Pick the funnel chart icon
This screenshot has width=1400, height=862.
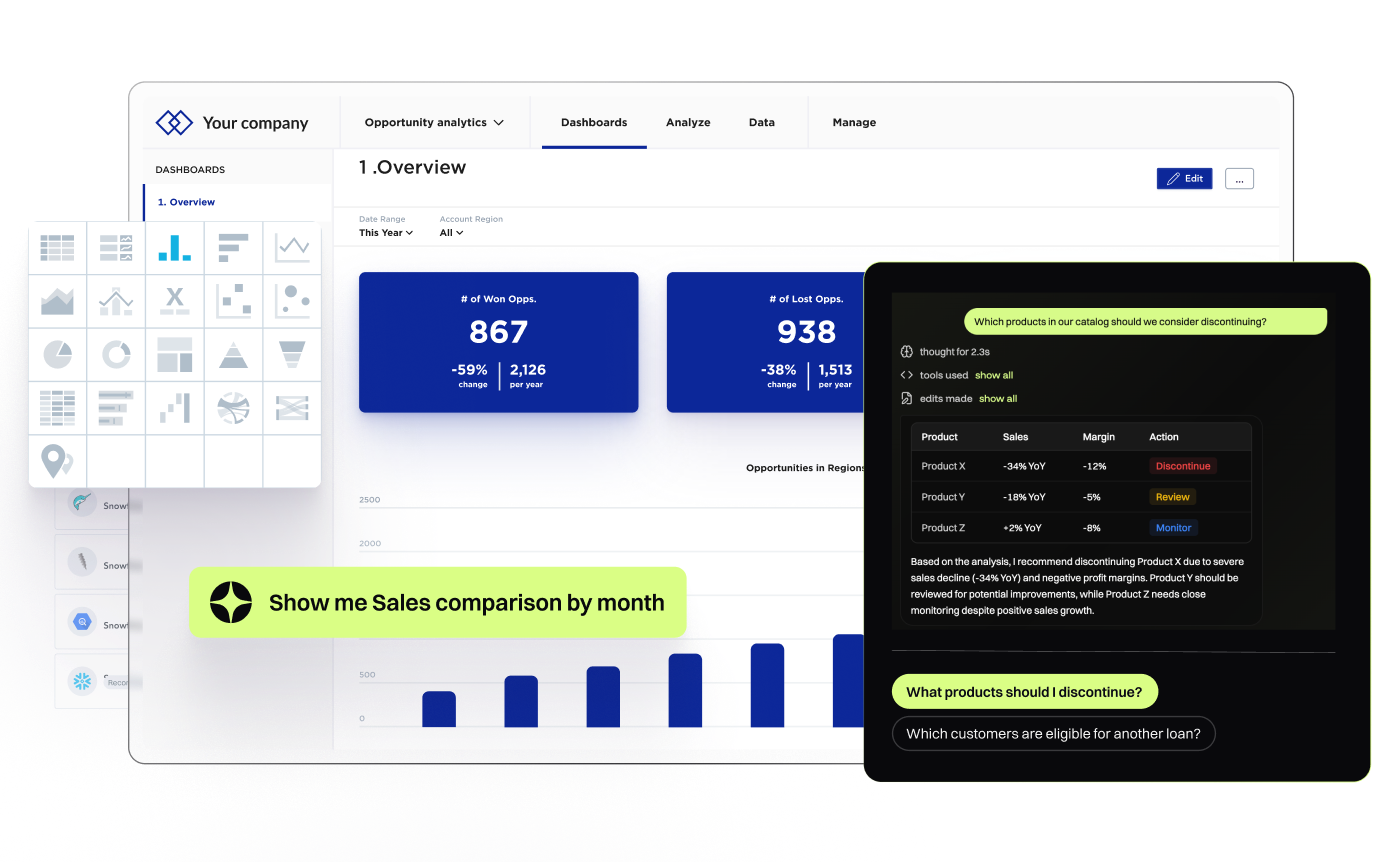coord(291,354)
